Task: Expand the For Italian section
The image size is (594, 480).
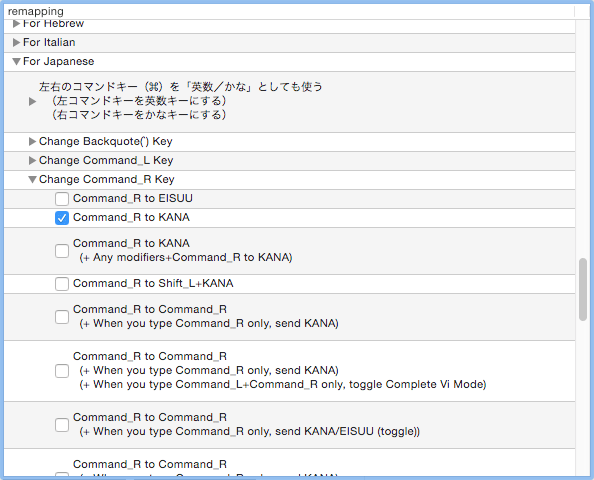Action: [16, 42]
